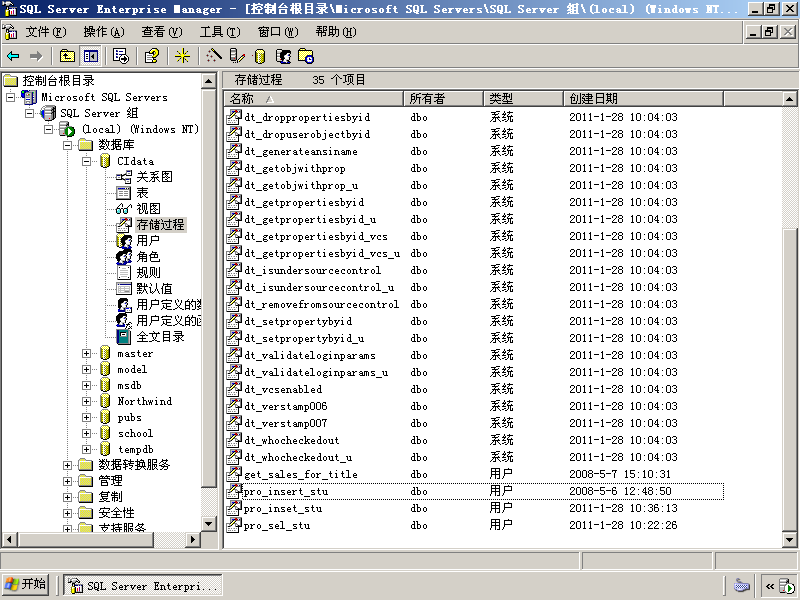
Task: Click the New login toolbar icon
Action: (283, 56)
